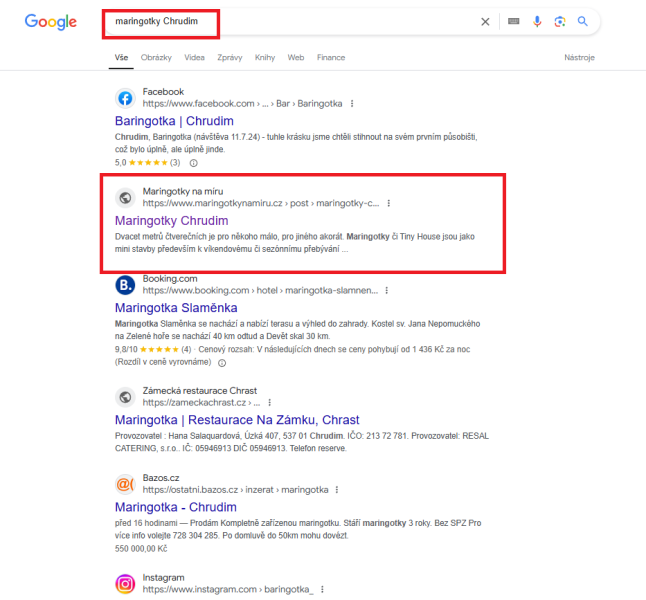Viewport: 646px width, 600px height.
Task: Click the search field containing 'maringotky Chrudim'
Action: point(288,21)
